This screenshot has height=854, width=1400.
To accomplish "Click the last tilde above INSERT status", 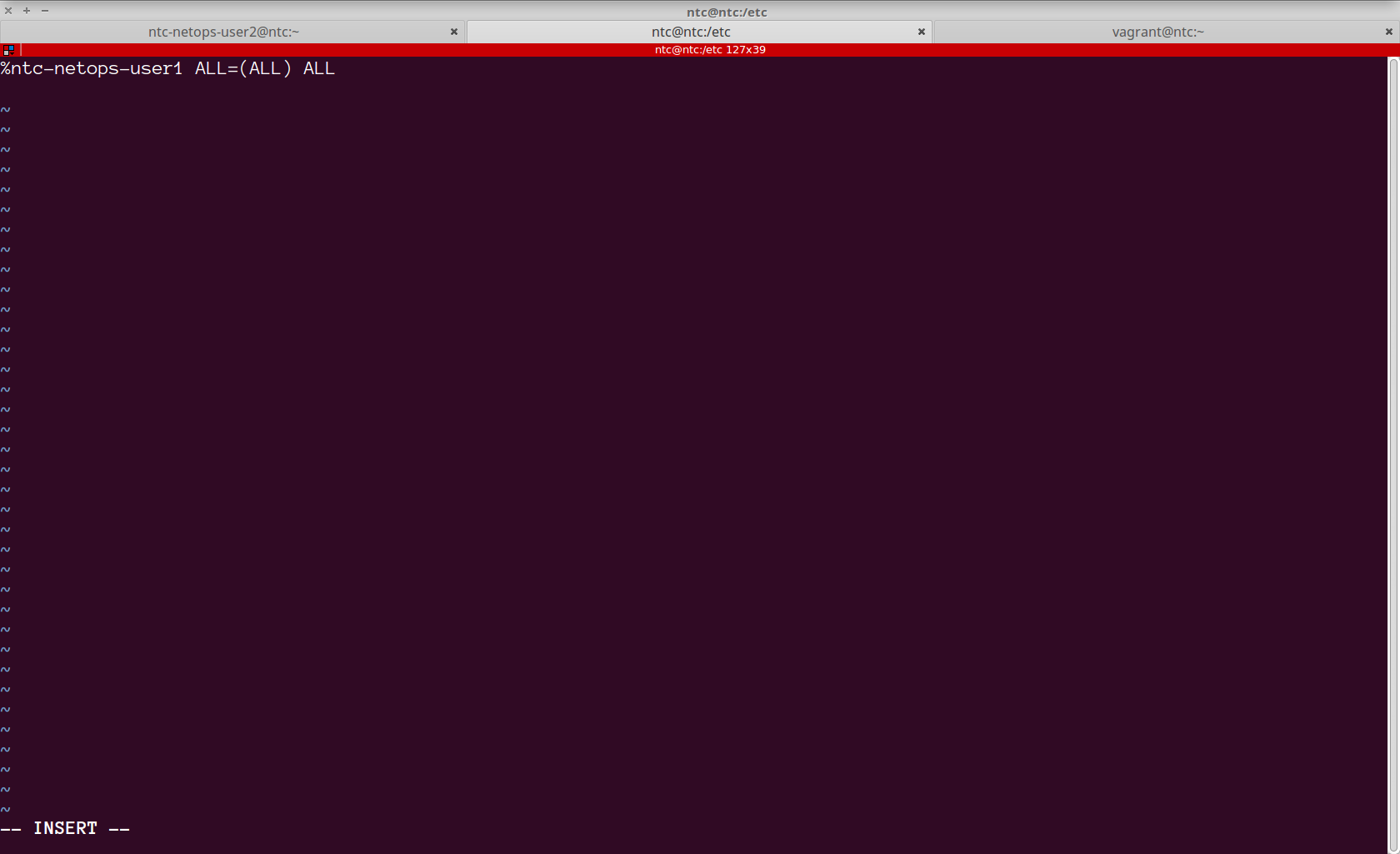I will tap(6, 809).
